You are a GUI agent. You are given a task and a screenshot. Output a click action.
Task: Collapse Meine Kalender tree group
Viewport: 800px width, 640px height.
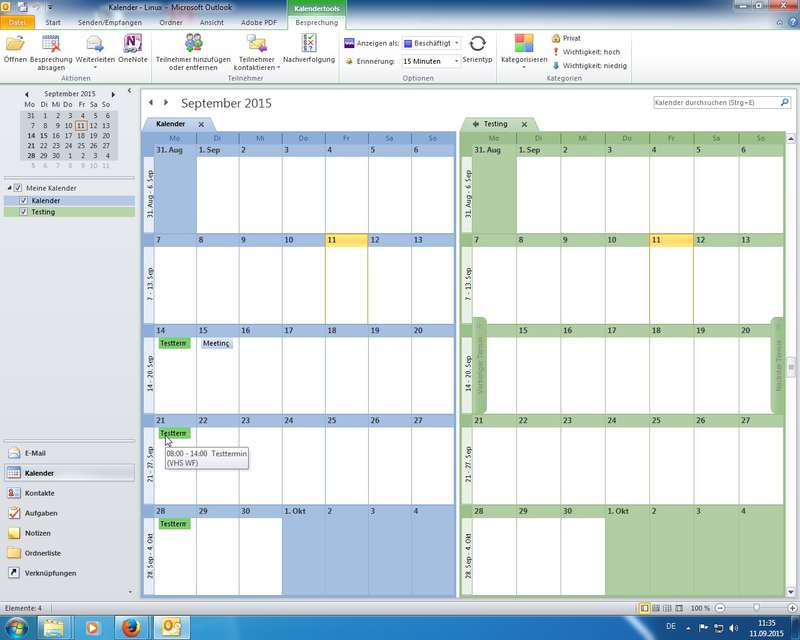coord(9,188)
